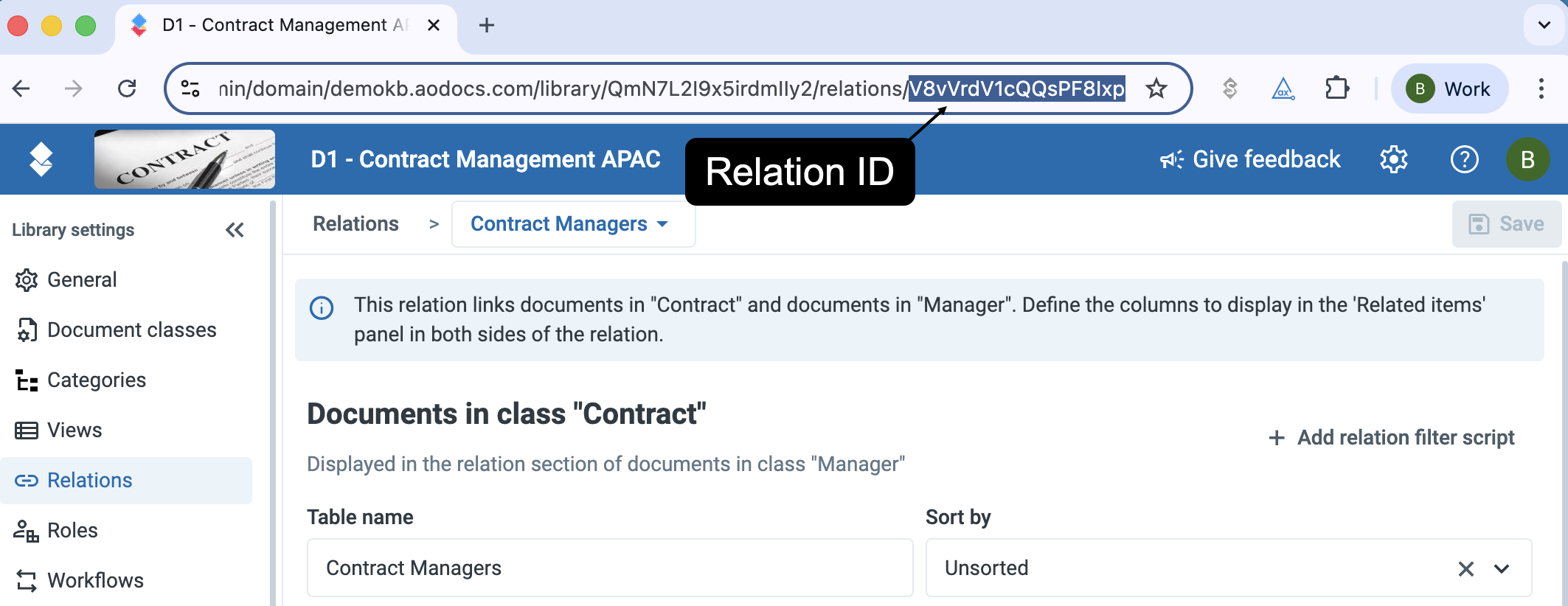This screenshot has width=1568, height=606.
Task: Reload the current page
Action: 127,89
